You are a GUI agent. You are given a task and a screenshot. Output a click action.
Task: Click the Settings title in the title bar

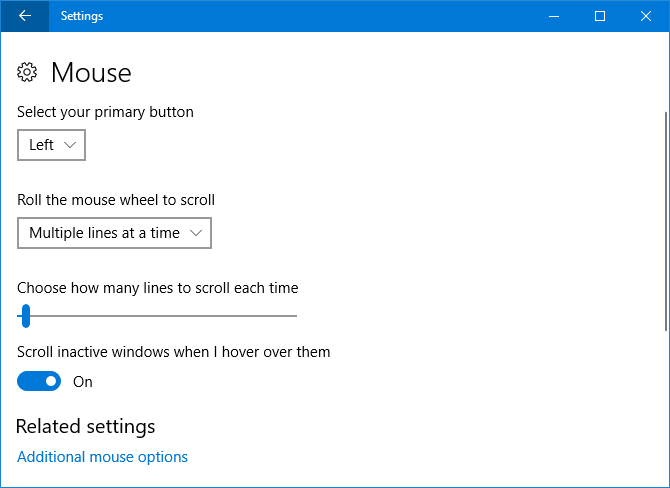tap(81, 16)
